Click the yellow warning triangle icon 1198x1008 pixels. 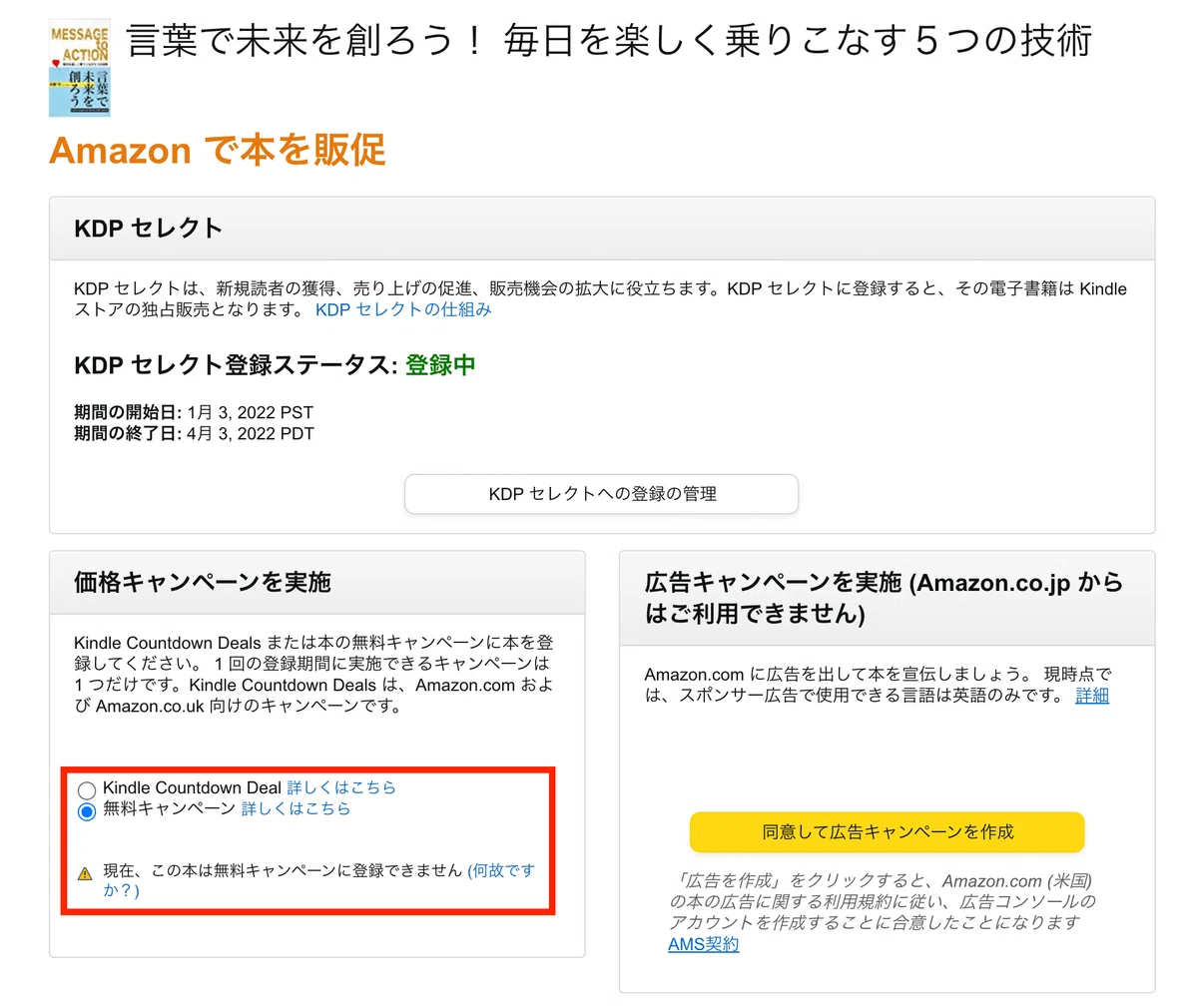point(85,873)
